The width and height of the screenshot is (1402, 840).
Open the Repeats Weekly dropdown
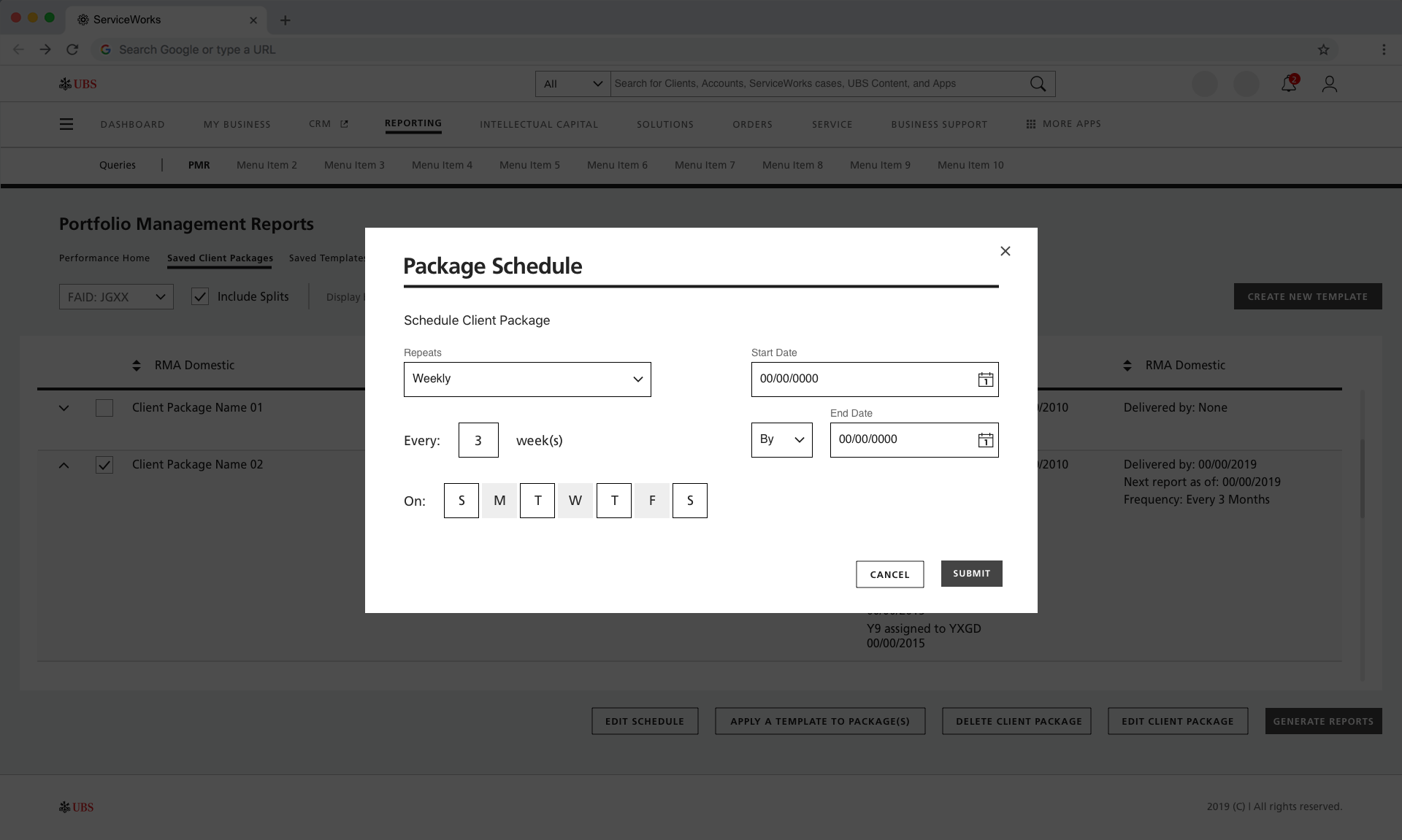(527, 379)
